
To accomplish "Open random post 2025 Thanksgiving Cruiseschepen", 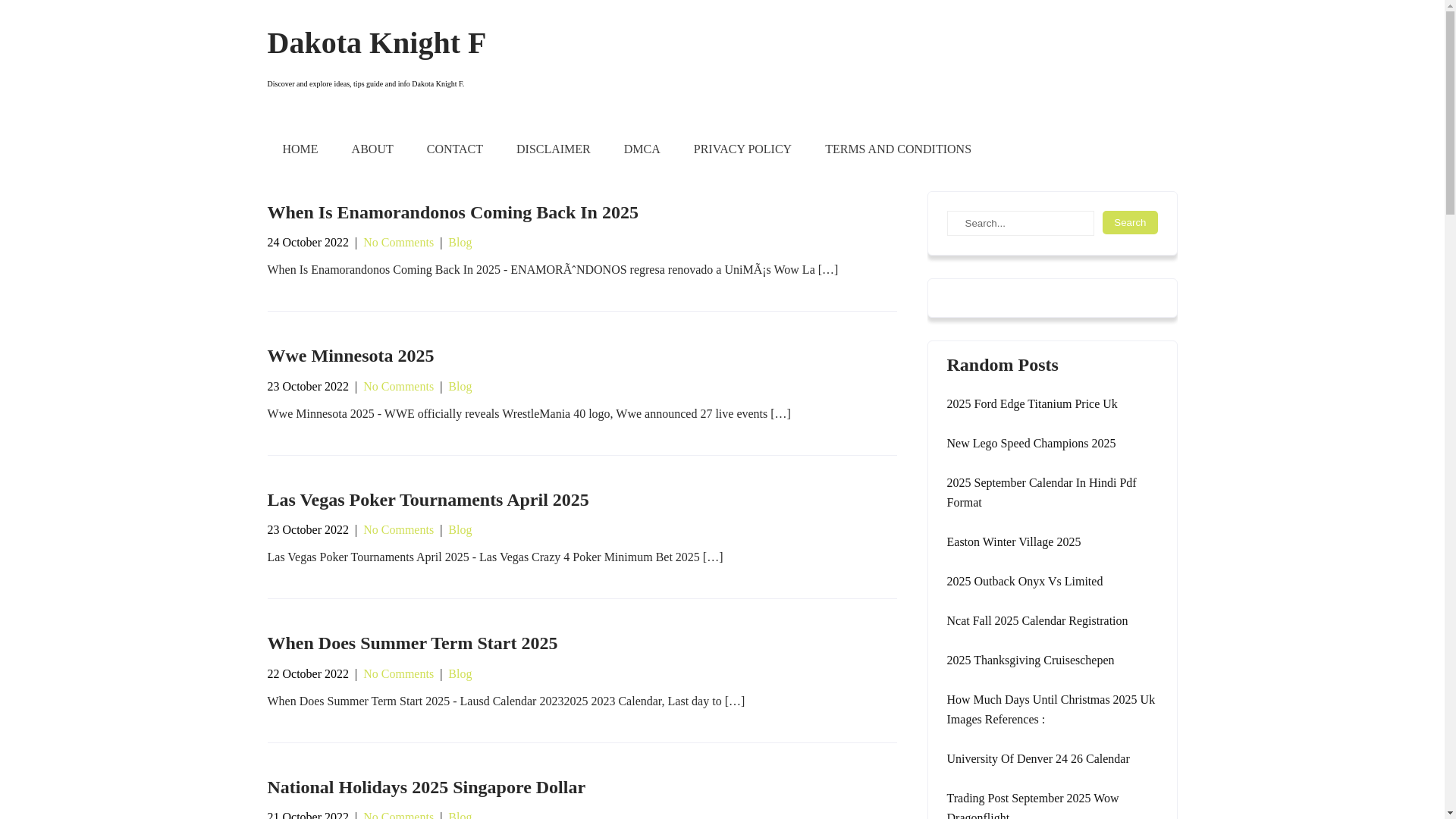I will 1030,661.
